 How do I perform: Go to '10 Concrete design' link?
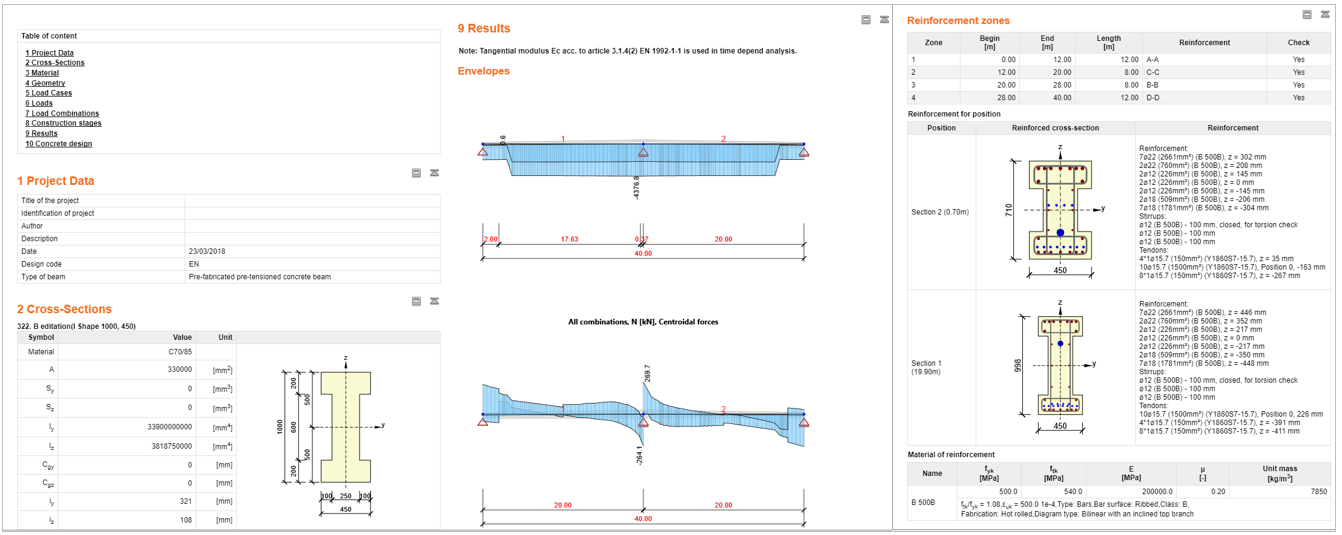(58, 143)
